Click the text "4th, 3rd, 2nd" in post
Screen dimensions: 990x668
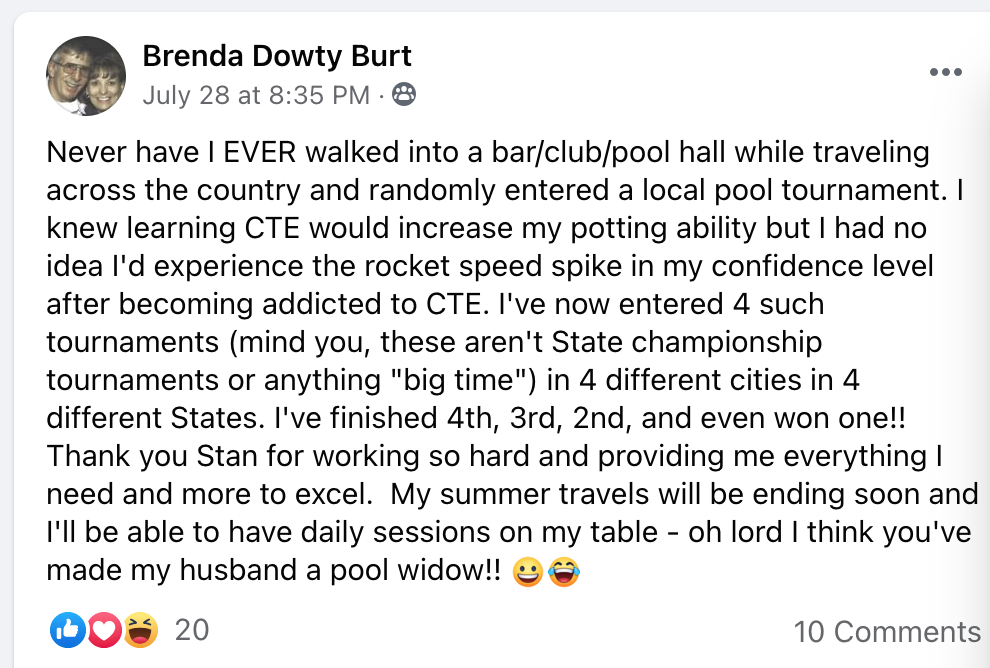click(x=536, y=419)
